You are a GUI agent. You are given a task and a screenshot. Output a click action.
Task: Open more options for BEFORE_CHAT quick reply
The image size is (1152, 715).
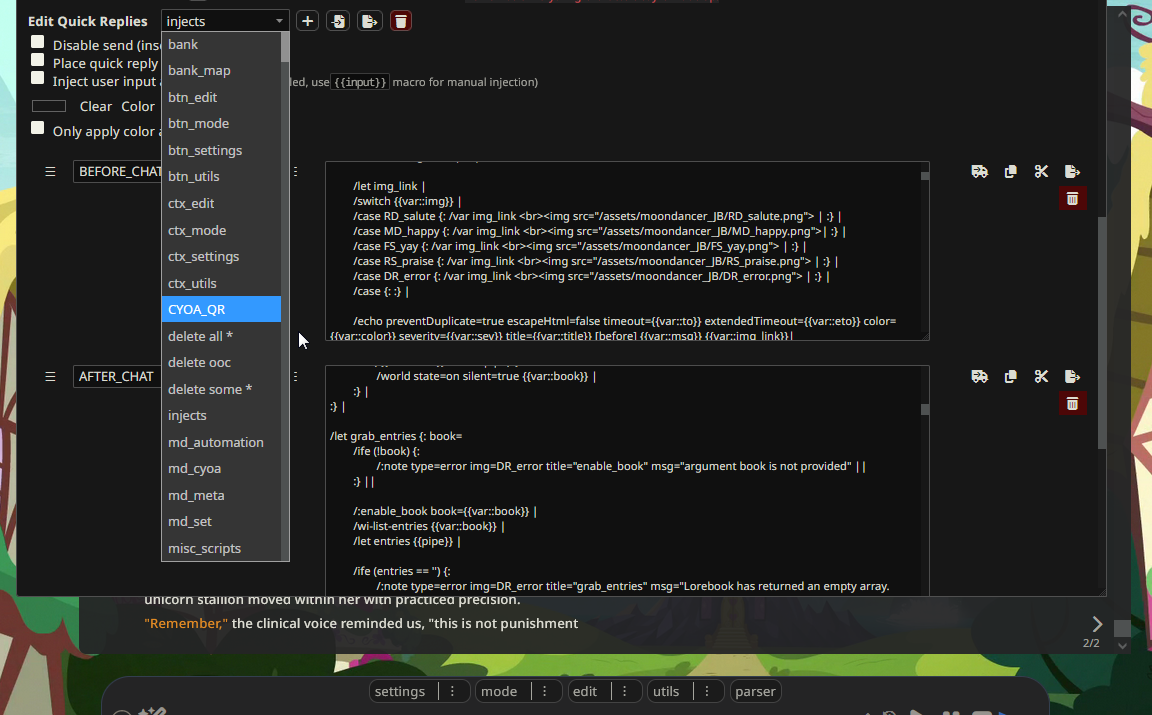(295, 171)
